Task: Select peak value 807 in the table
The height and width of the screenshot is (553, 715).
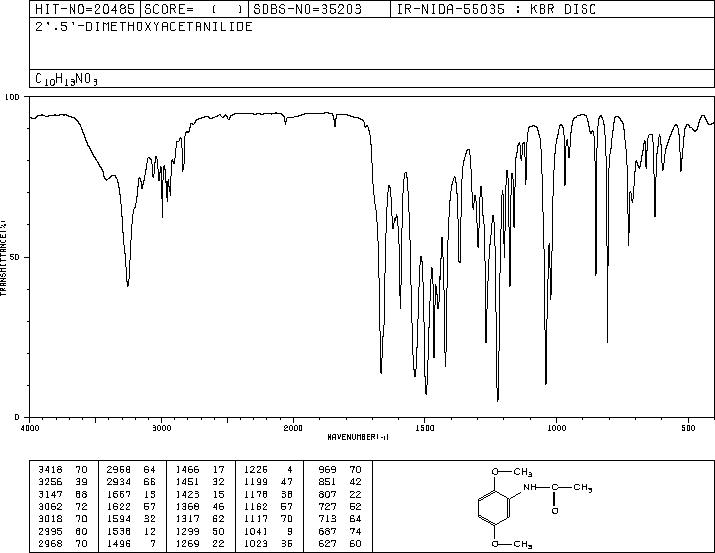Action: (327, 494)
